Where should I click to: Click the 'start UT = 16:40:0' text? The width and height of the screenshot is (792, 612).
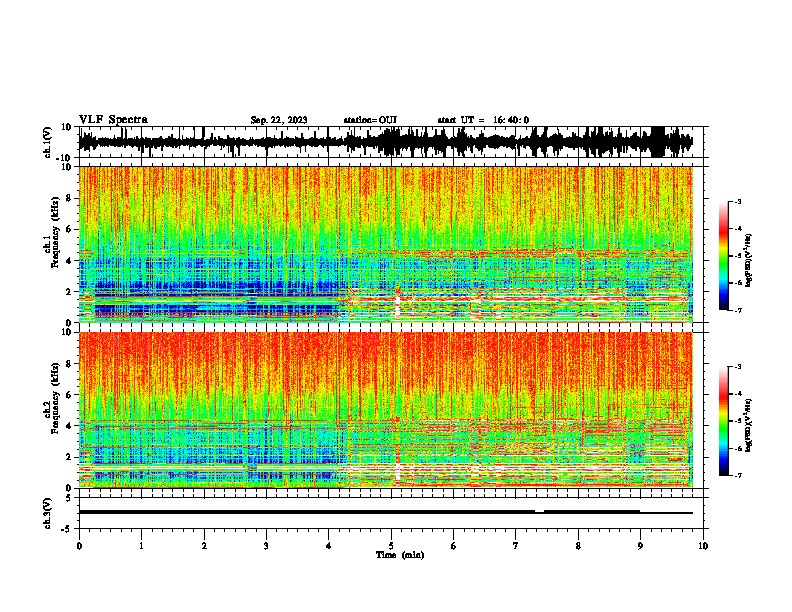tap(483, 120)
